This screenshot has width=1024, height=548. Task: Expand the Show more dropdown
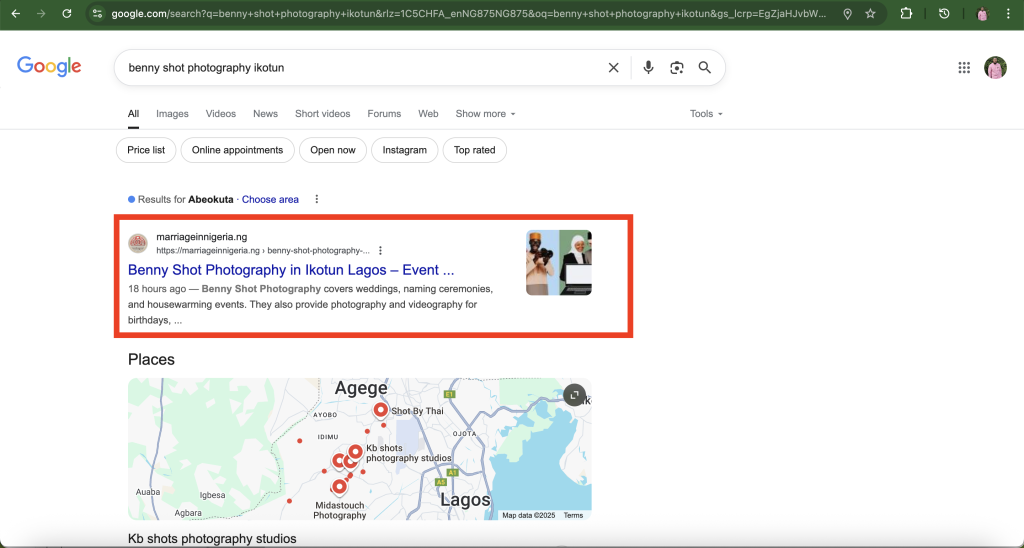point(485,114)
